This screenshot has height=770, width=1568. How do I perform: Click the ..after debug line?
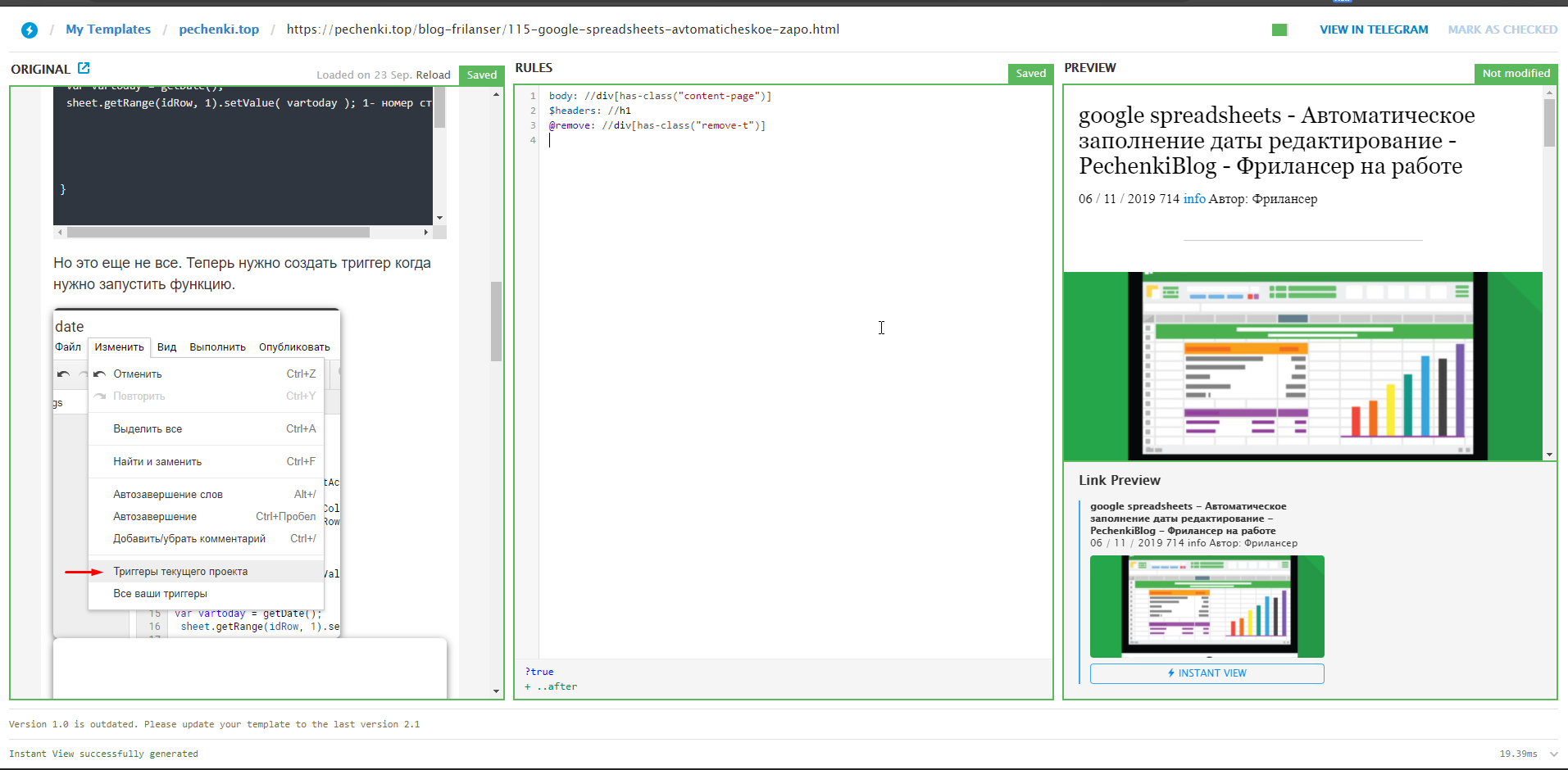(551, 686)
